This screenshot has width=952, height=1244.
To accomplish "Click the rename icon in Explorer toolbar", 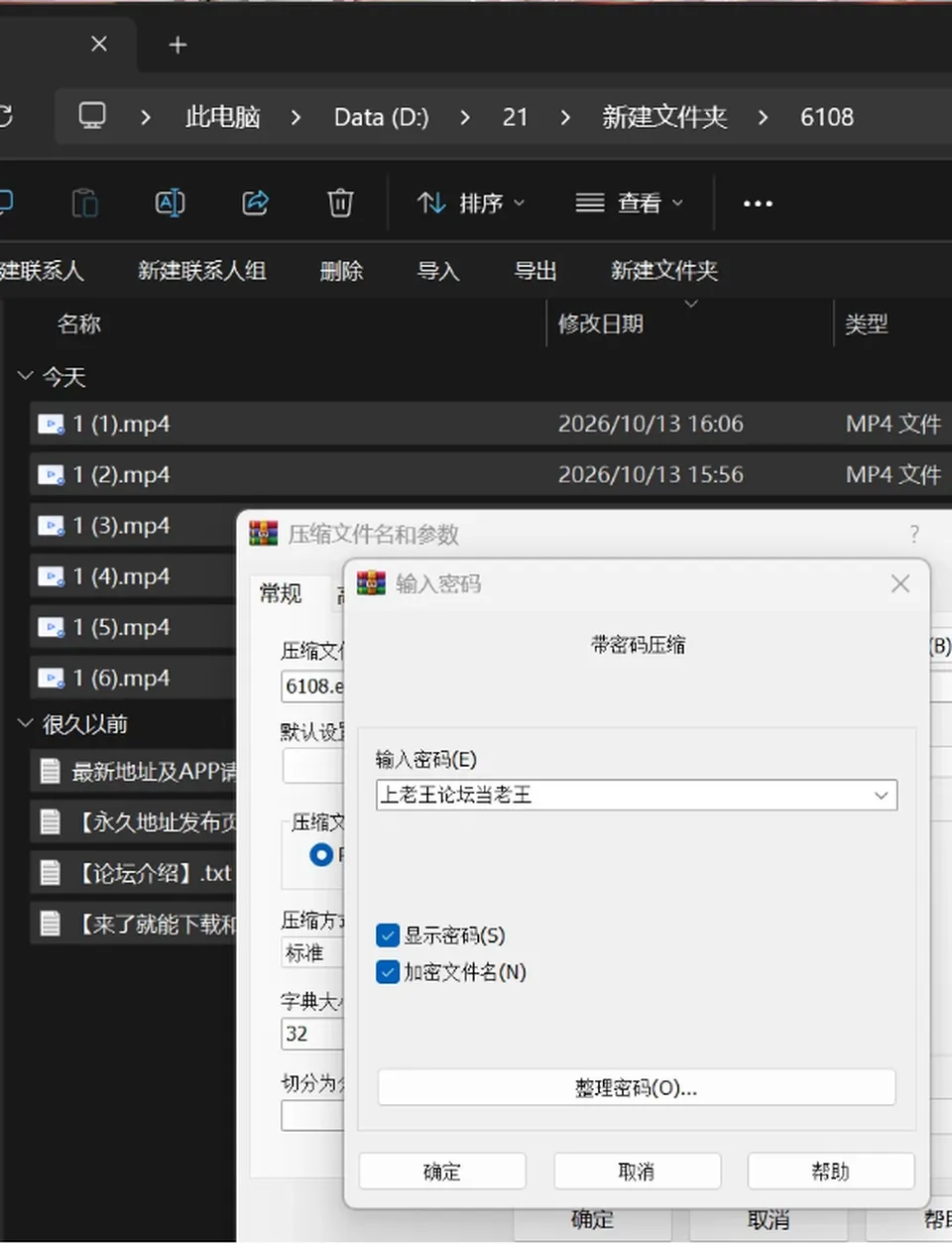I will coord(171,203).
